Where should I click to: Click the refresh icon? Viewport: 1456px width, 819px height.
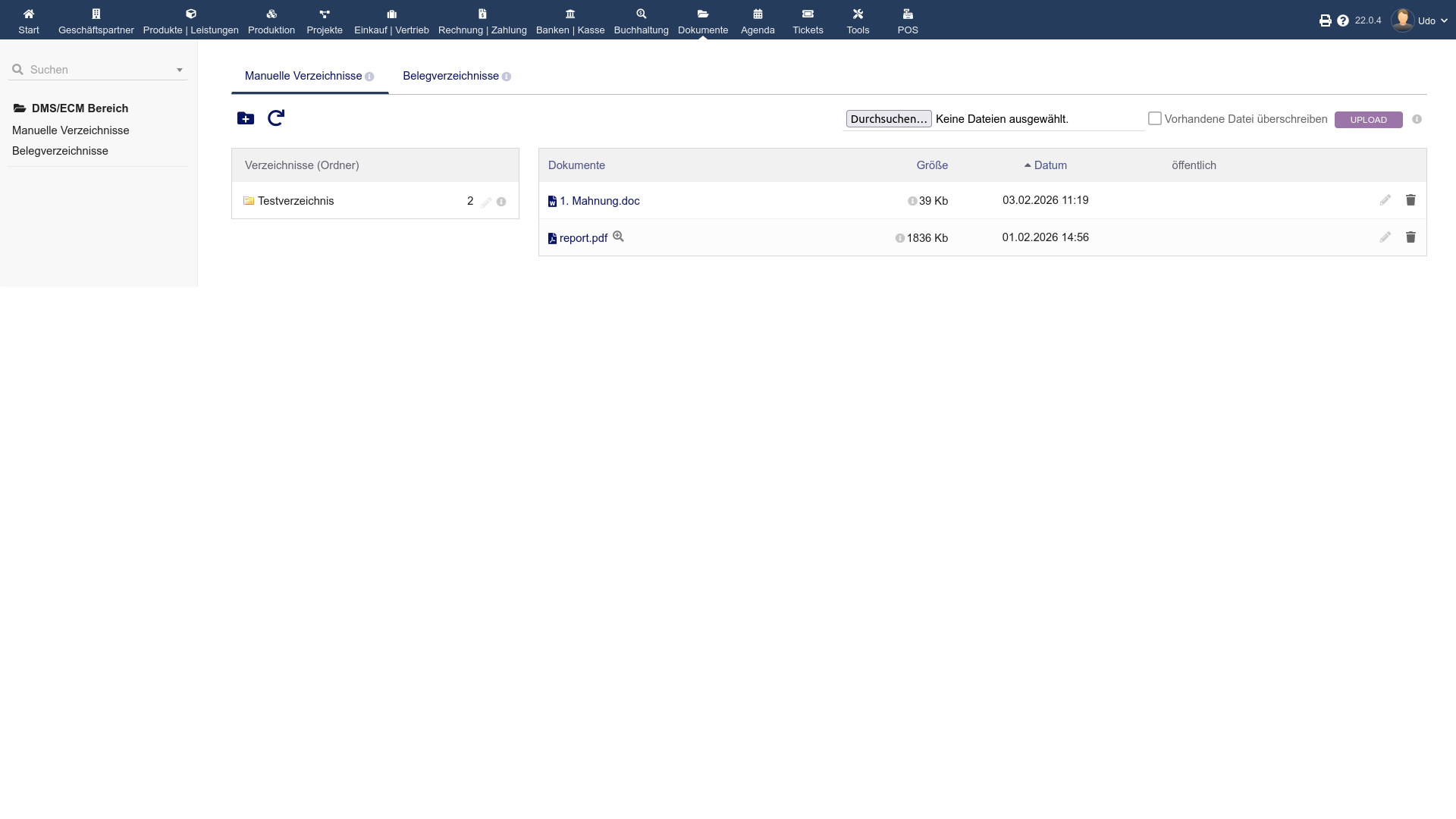(276, 118)
